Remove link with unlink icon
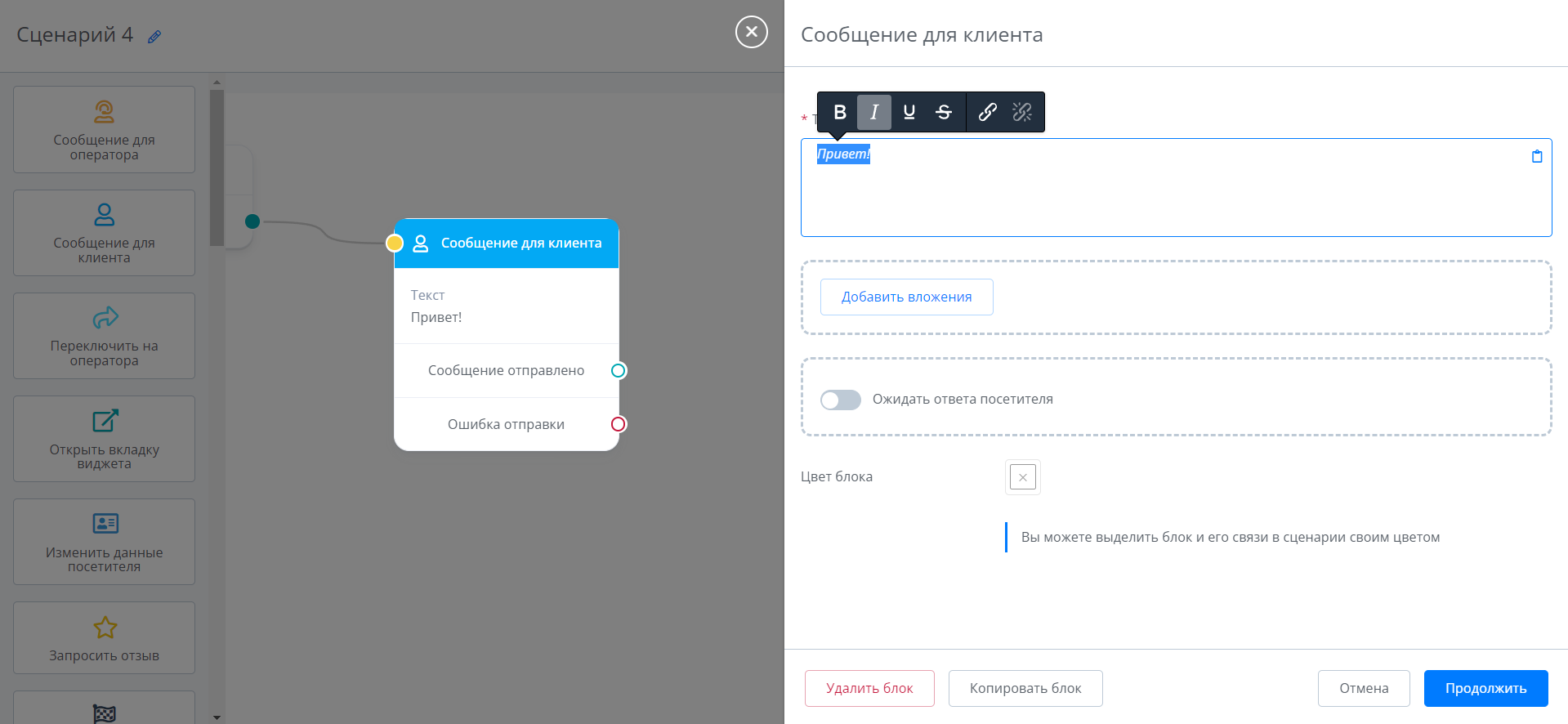The height and width of the screenshot is (724, 1568). click(x=1021, y=112)
